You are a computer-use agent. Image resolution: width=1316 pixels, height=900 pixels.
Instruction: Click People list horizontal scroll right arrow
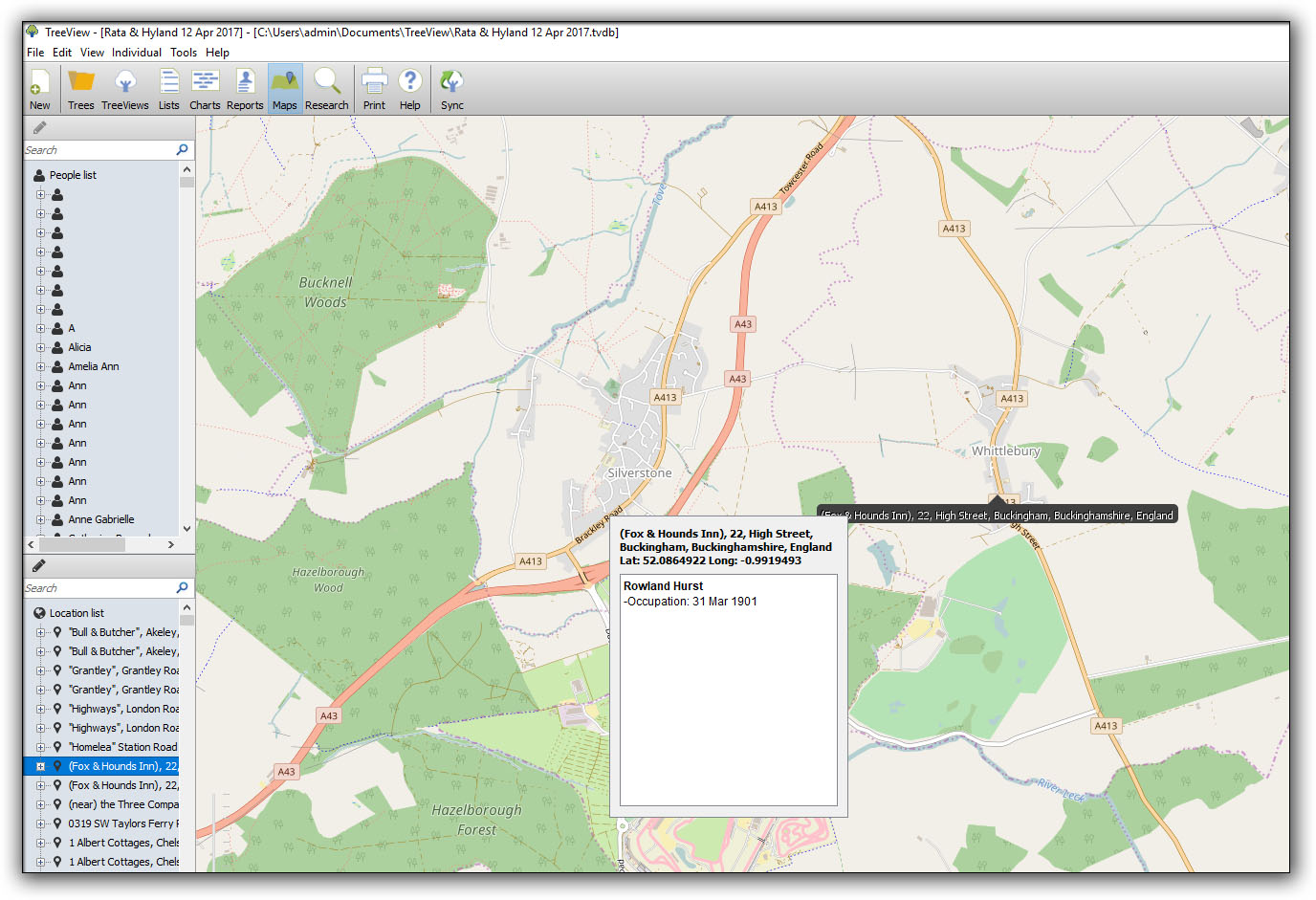pyautogui.click(x=171, y=544)
